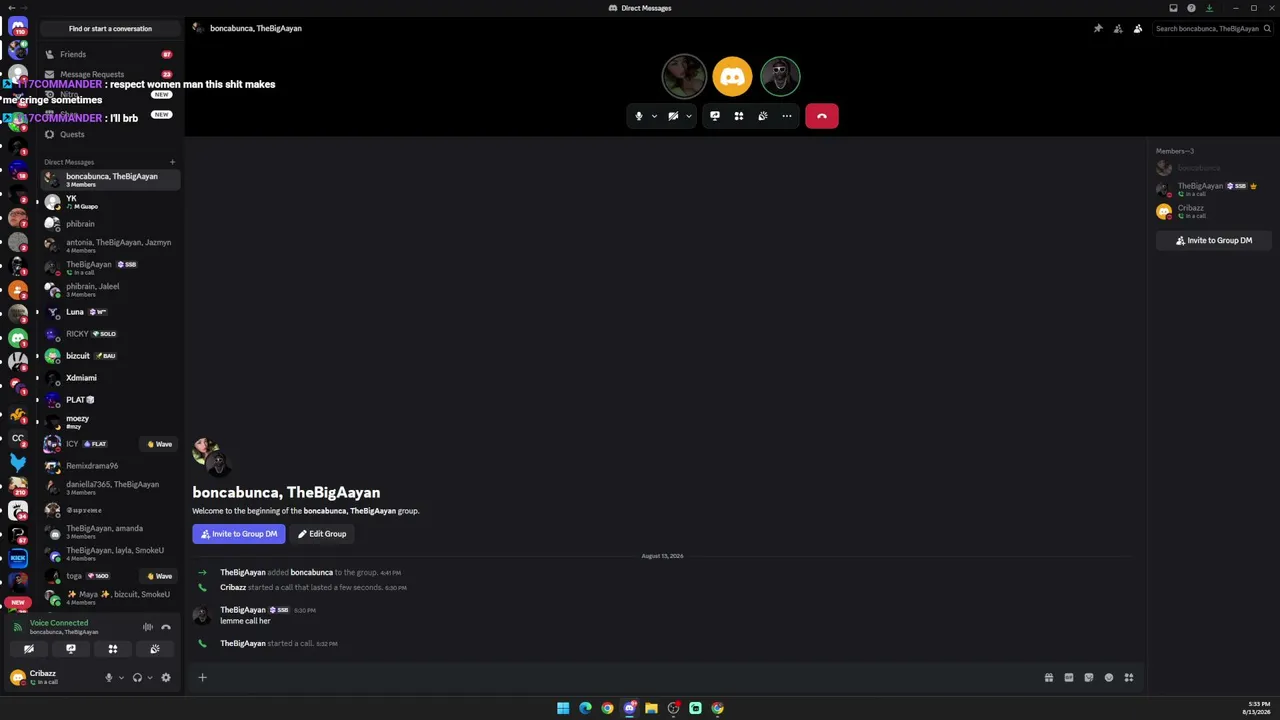The width and height of the screenshot is (1280, 720).
Task: Open User Settings gear
Action: click(166, 678)
